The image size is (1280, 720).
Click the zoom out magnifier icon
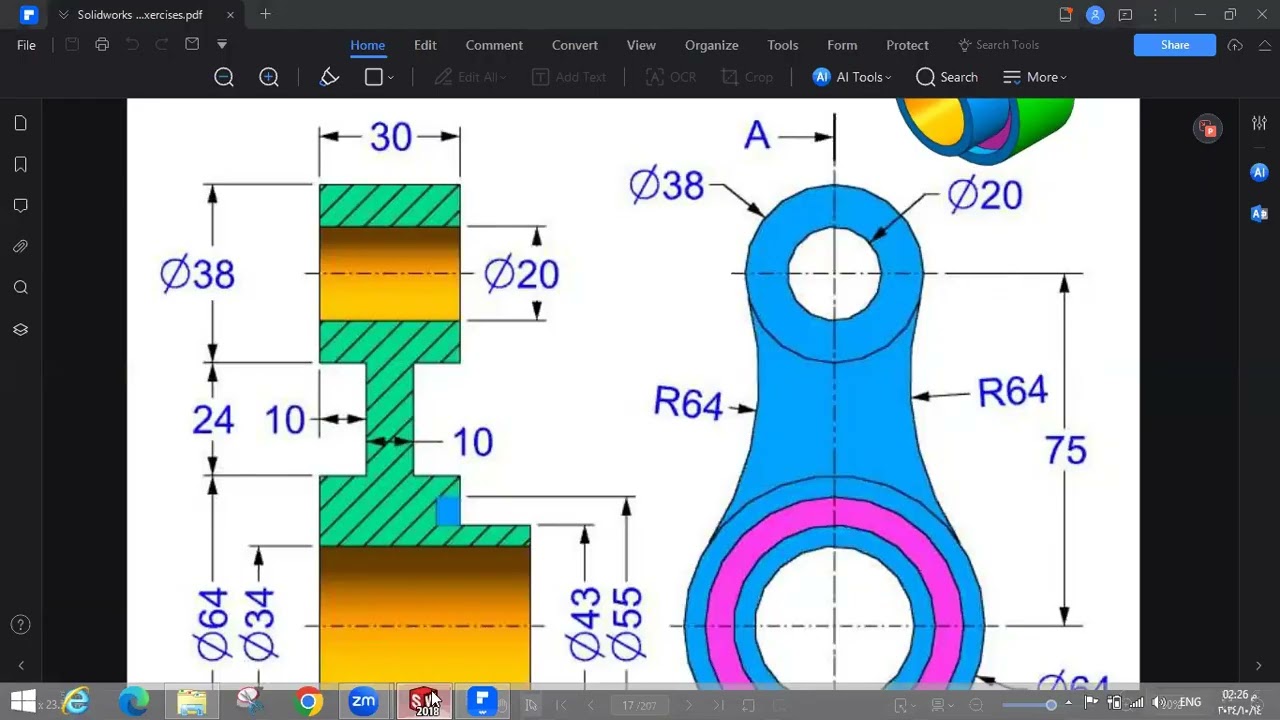(x=224, y=77)
